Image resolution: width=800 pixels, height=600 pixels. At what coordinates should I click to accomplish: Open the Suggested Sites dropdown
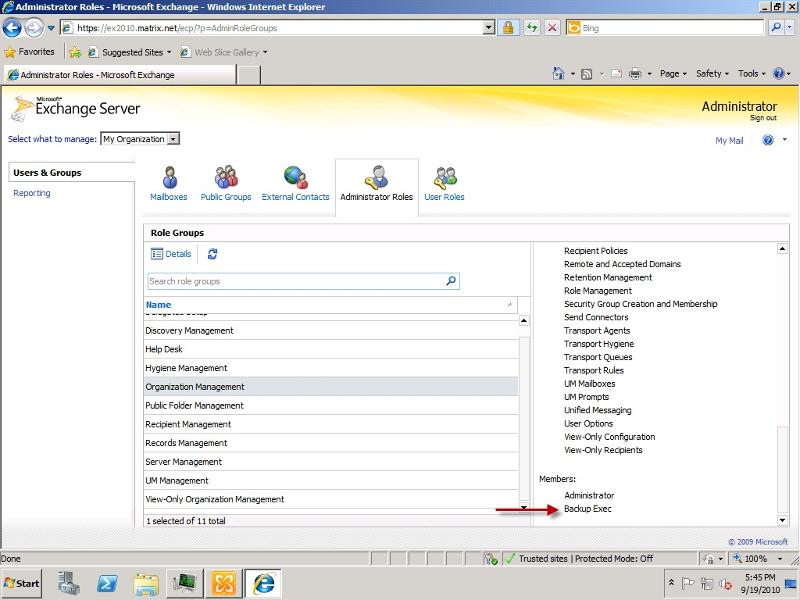pyautogui.click(x=169, y=52)
